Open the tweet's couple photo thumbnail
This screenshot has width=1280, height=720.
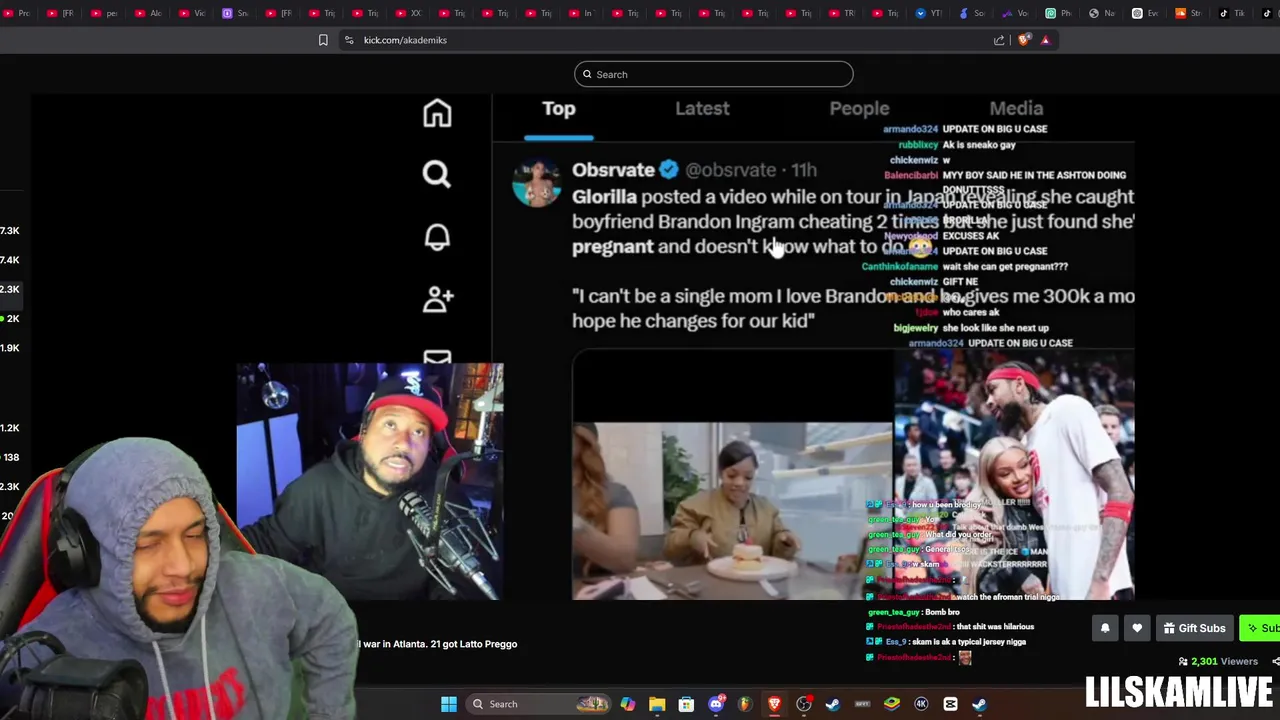pyautogui.click(x=1014, y=475)
